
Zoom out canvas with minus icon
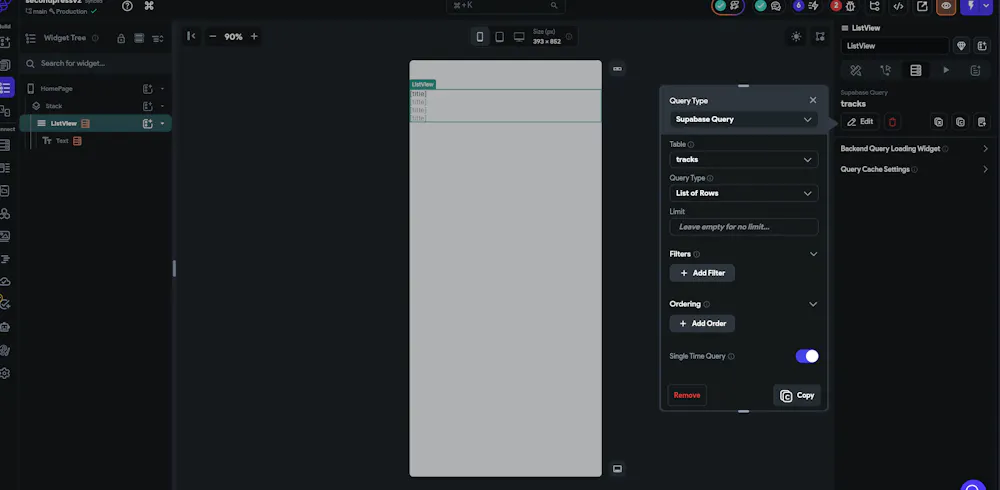coord(213,36)
